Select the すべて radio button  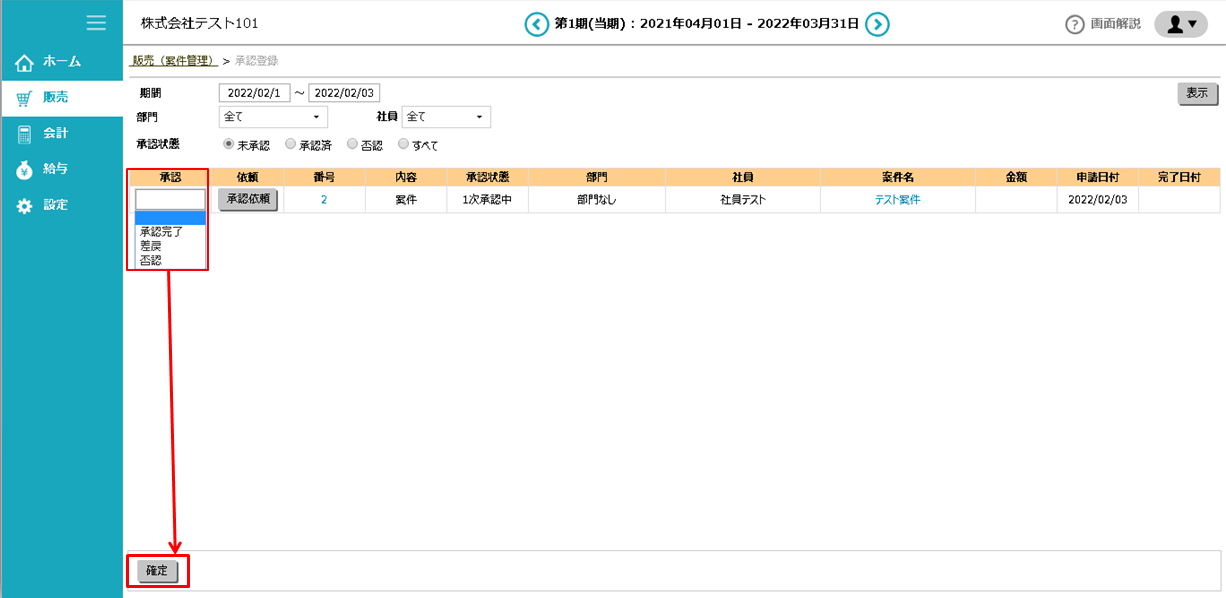click(404, 144)
